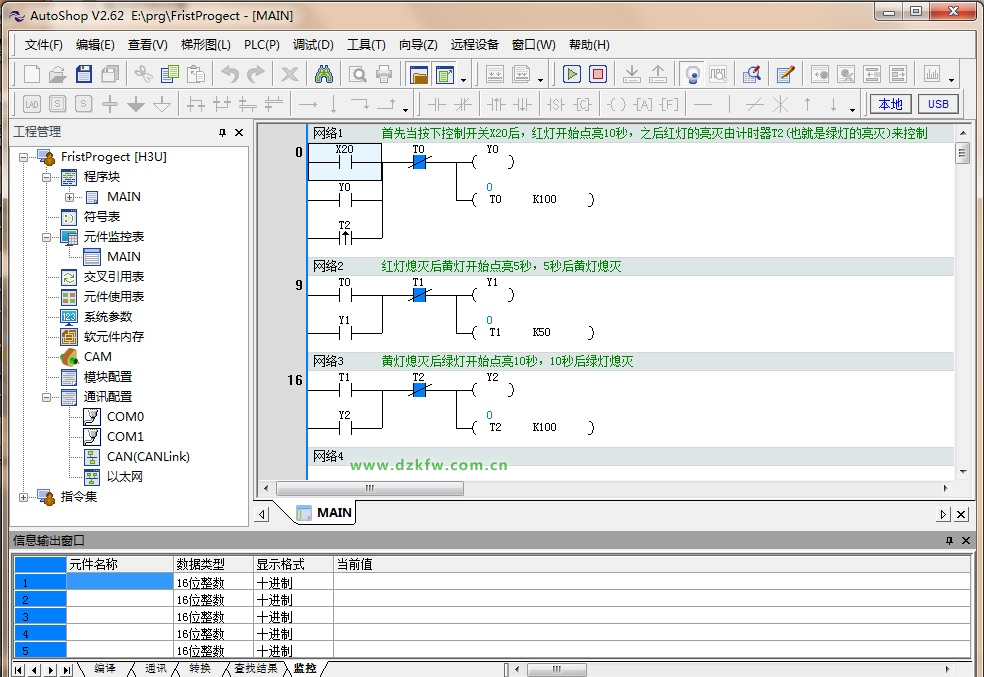
Task: Toggle the Monitor mode lightbulb icon
Action: click(x=691, y=74)
